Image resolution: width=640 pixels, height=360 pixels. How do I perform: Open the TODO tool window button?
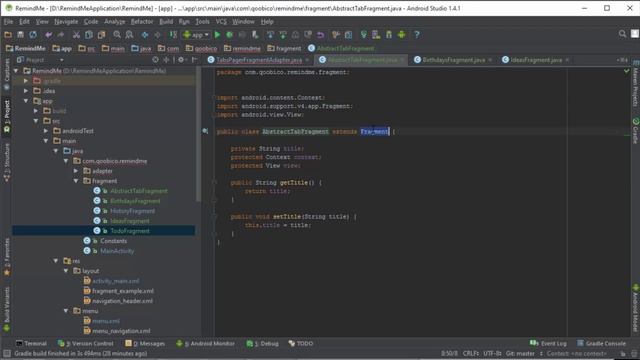[301, 343]
